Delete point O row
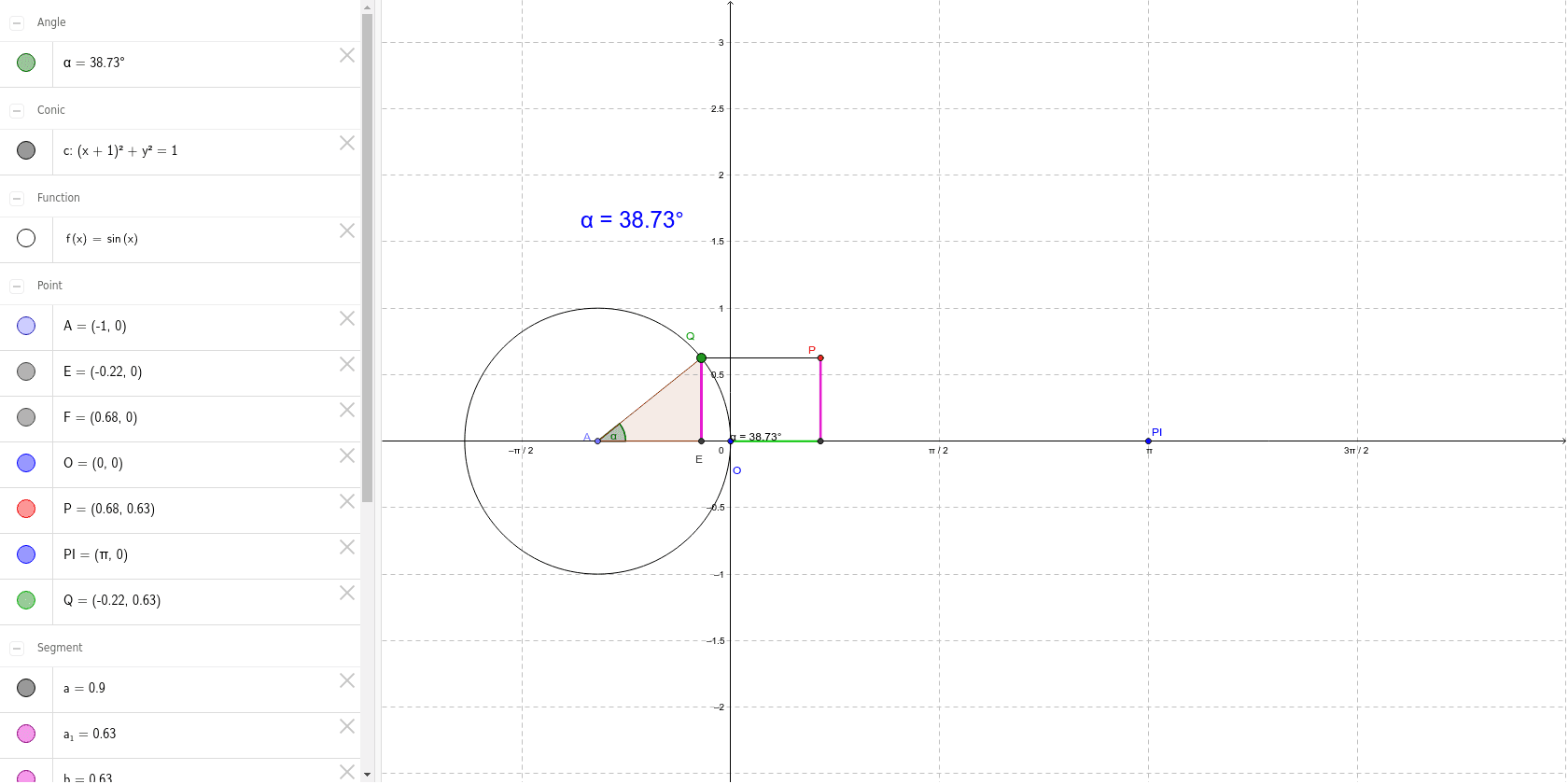This screenshot has height=784, width=1568. pyautogui.click(x=347, y=455)
